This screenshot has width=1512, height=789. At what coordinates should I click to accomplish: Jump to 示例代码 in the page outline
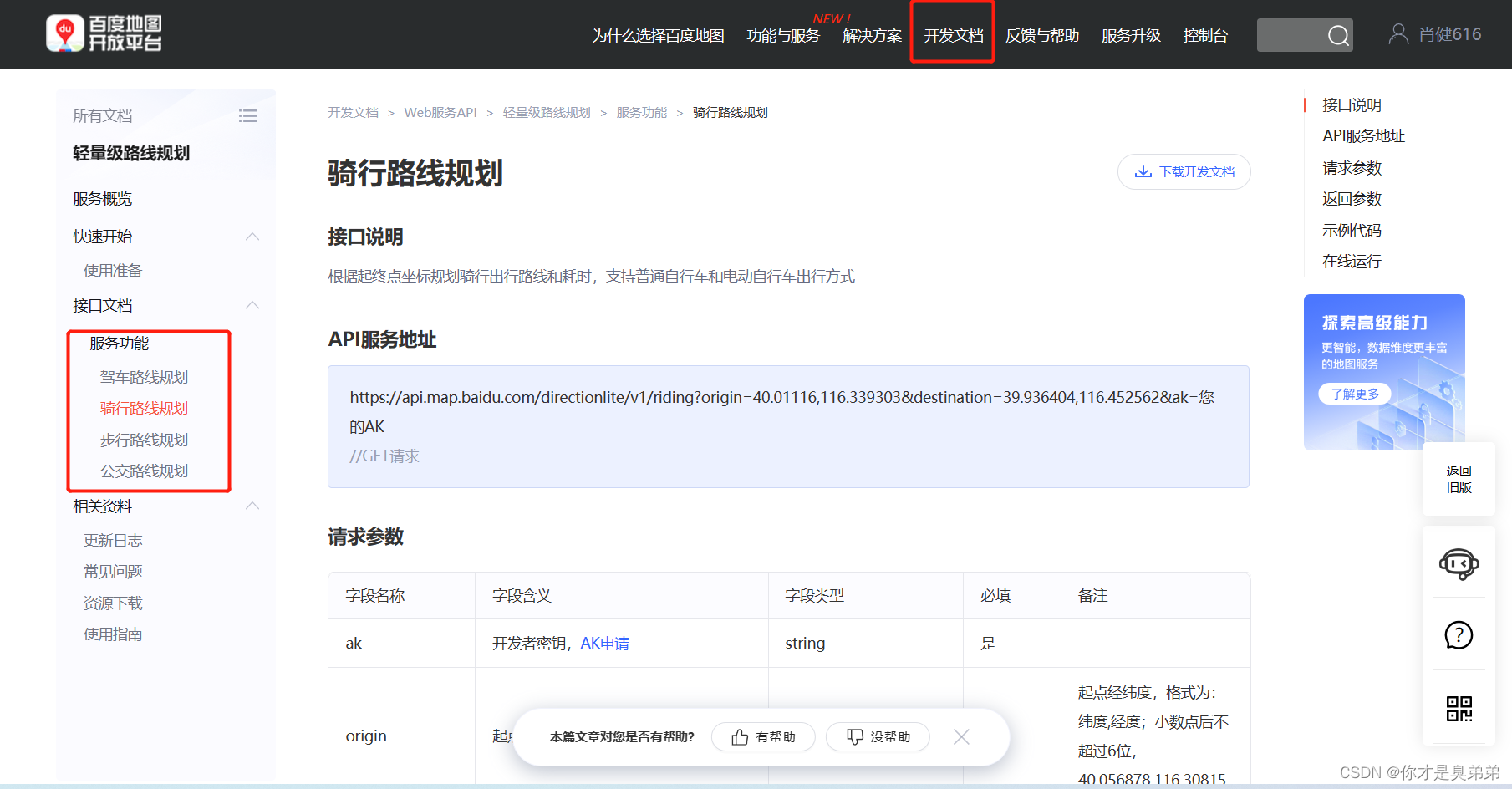pyautogui.click(x=1352, y=230)
